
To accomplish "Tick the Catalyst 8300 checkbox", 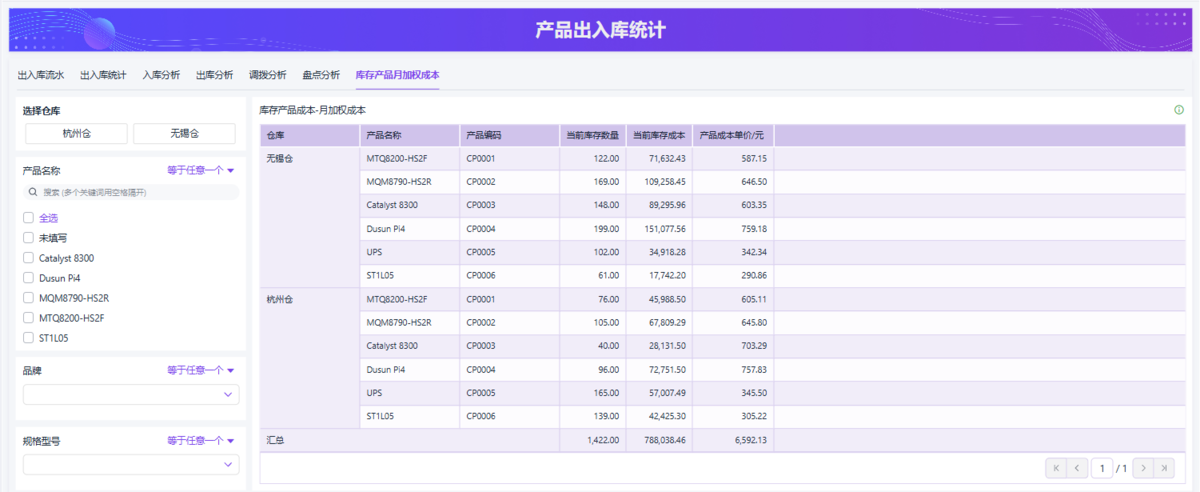I will pyautogui.click(x=28, y=258).
